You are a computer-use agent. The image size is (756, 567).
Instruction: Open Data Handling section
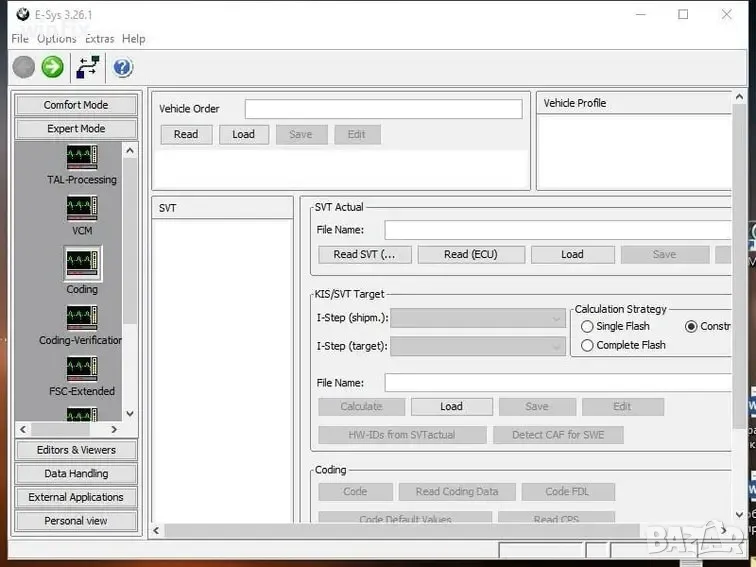point(76,473)
